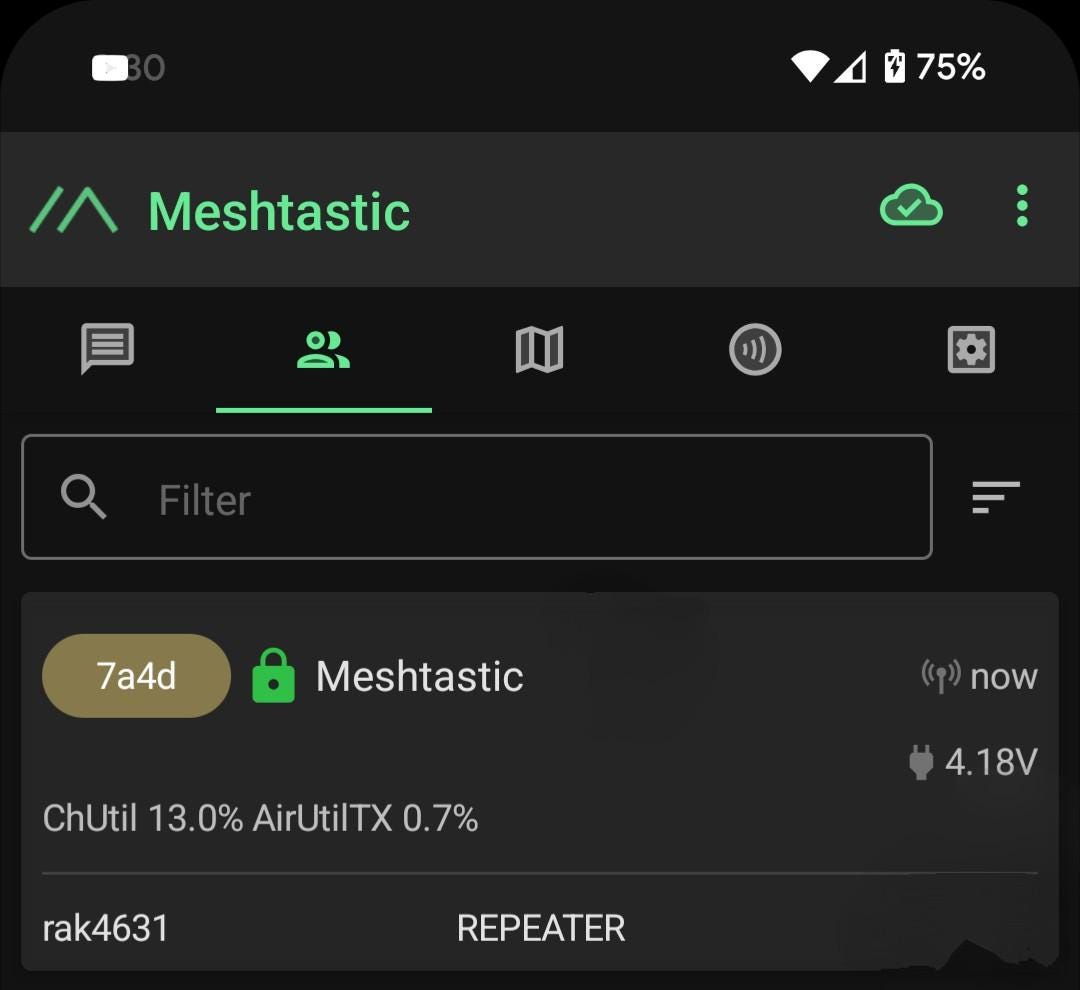Open the node sort options menu
The image size is (1080, 990).
[x=995, y=497]
